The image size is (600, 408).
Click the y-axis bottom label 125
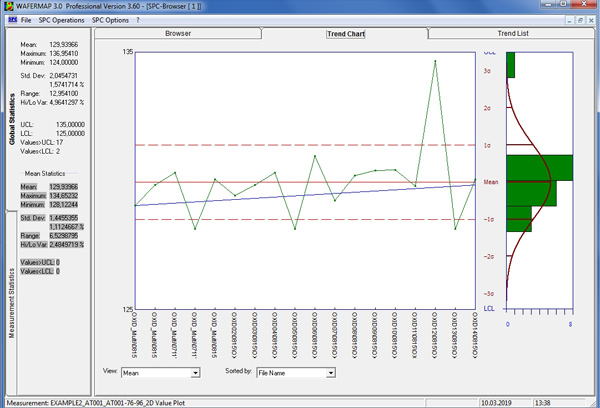tap(127, 309)
